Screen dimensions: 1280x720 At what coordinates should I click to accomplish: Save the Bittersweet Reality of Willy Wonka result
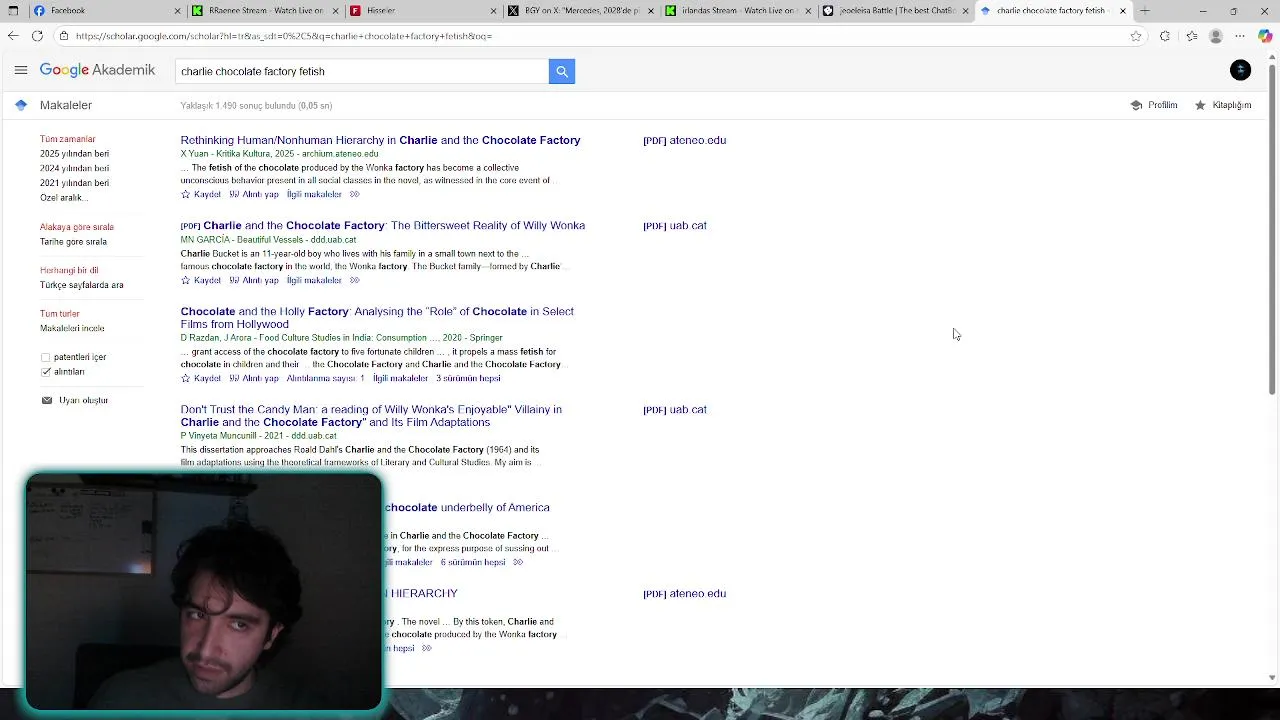201,280
